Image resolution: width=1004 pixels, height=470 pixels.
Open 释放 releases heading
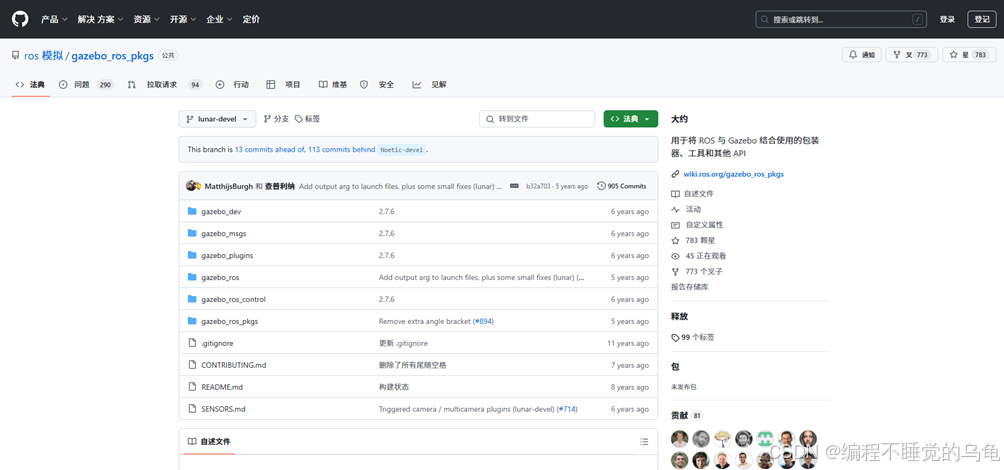pyautogui.click(x=679, y=317)
